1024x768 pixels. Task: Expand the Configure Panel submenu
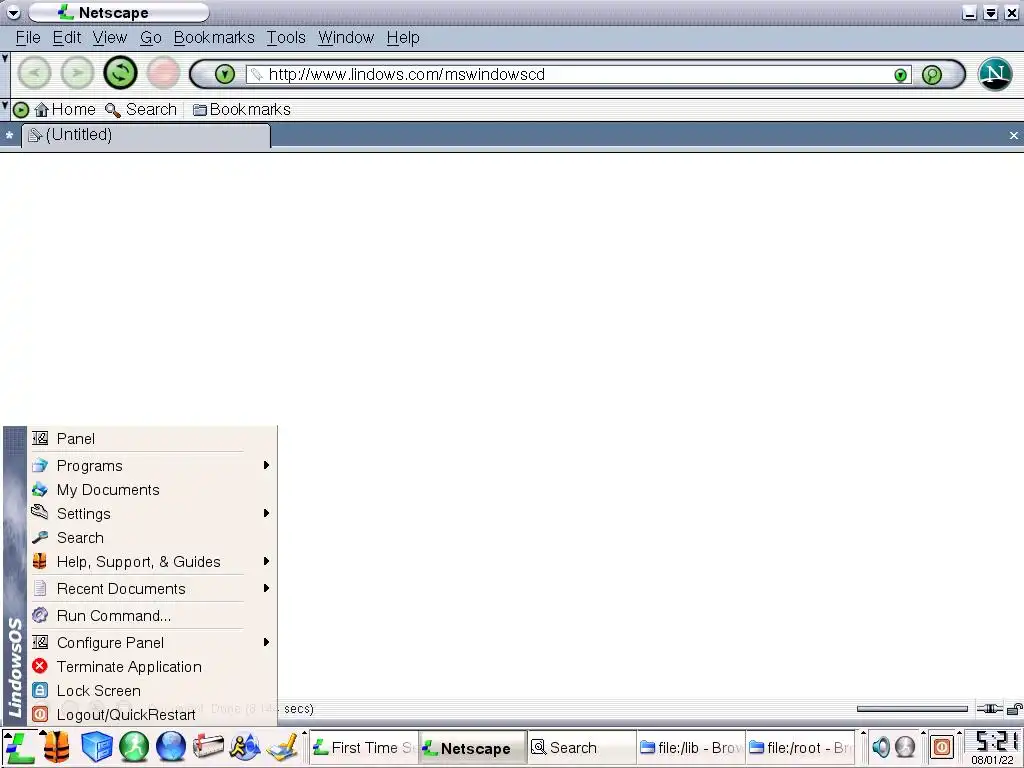click(x=152, y=643)
